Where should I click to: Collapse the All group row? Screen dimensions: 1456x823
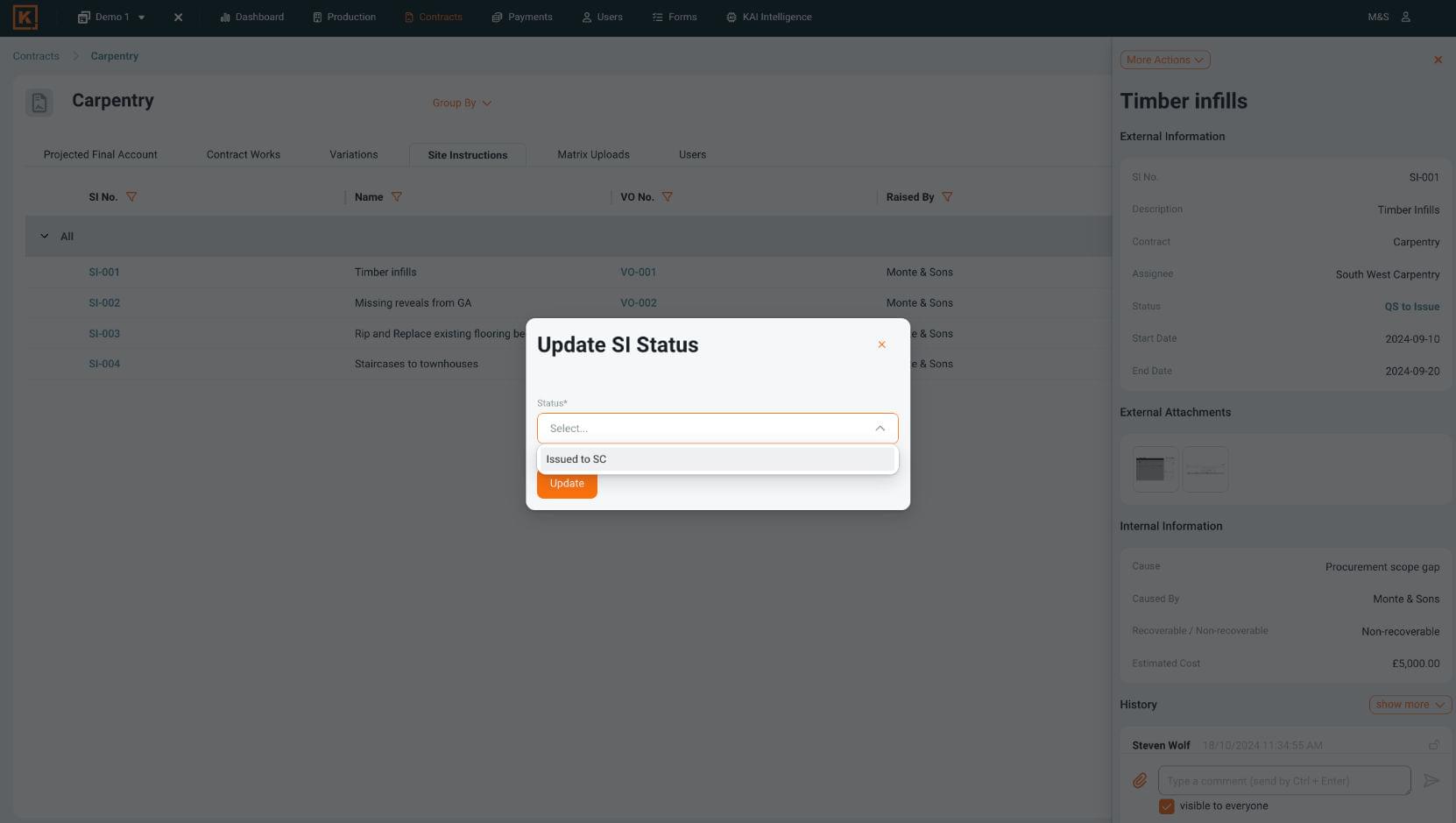coord(45,237)
